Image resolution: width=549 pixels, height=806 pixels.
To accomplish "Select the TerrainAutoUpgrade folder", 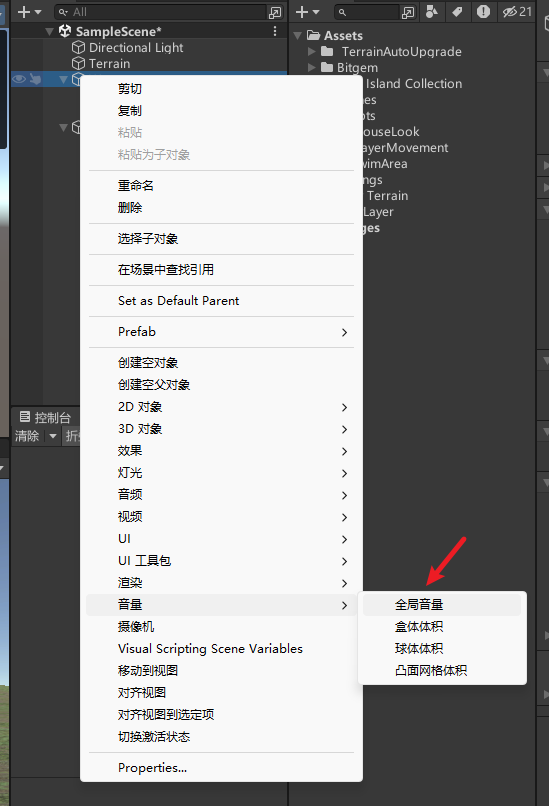I will pyautogui.click(x=401, y=51).
